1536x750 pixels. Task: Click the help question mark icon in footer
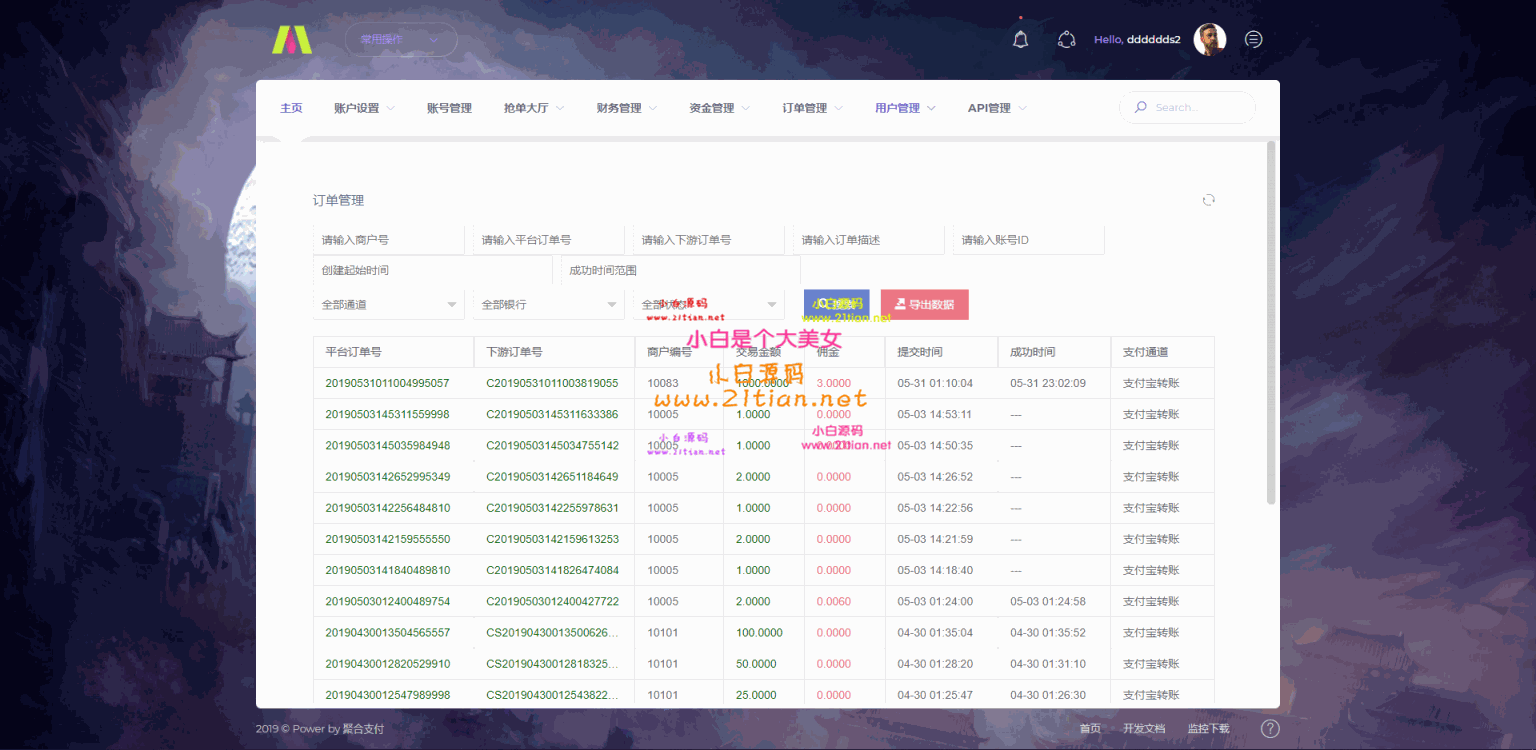pos(1270,729)
